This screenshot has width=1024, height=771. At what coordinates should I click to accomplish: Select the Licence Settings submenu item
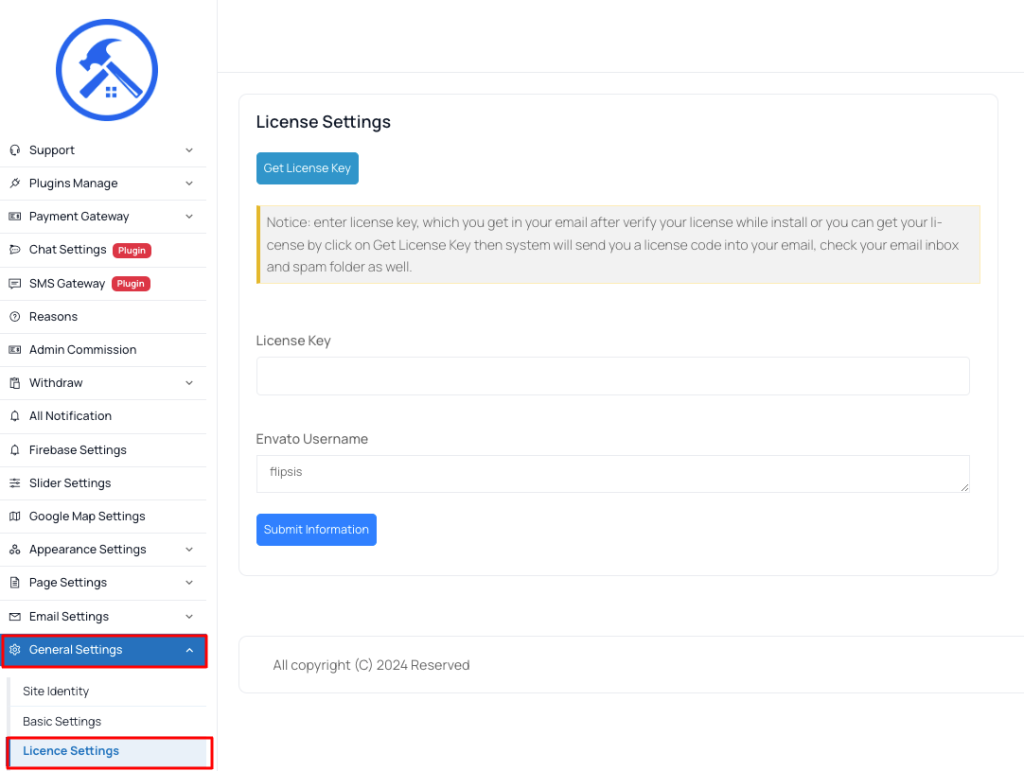pos(109,752)
